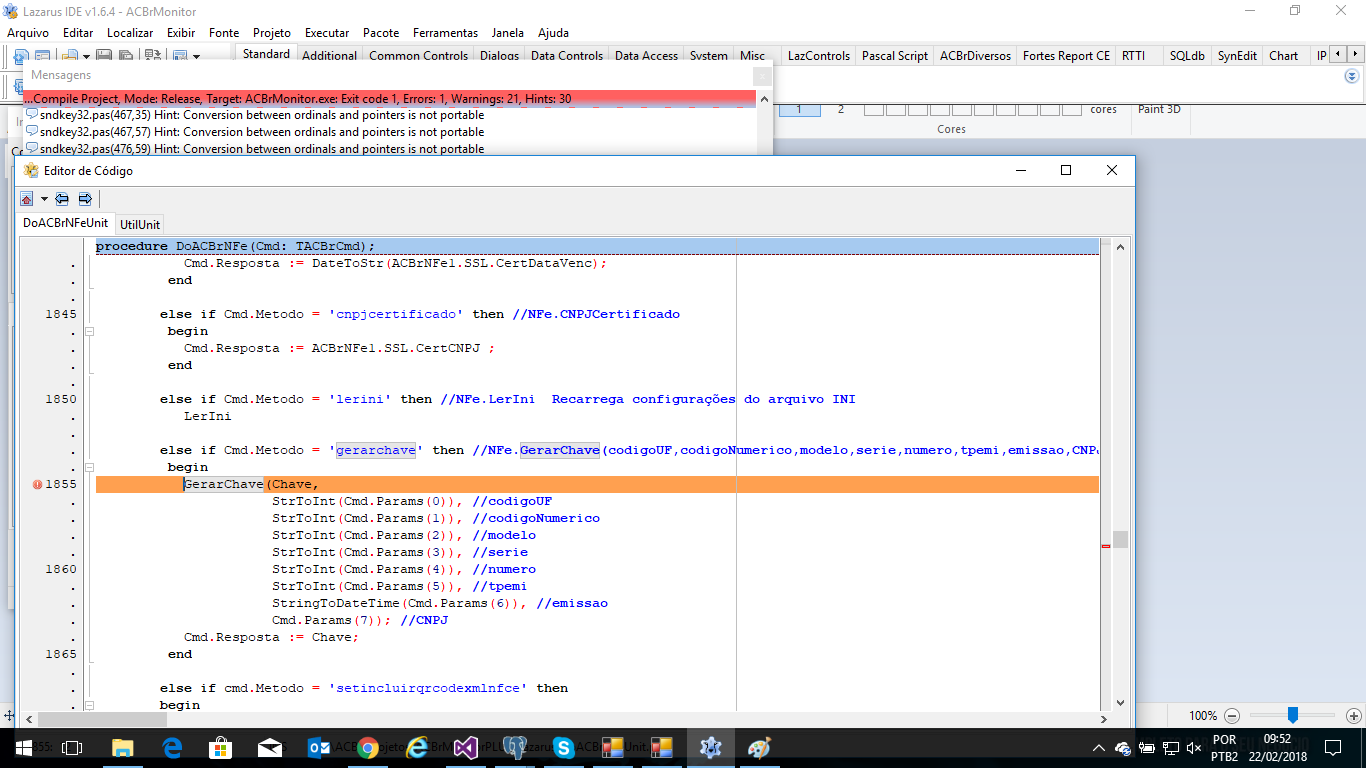The height and width of the screenshot is (768, 1366).
Task: Click the code editor scroll down arrow
Action: 1120,703
